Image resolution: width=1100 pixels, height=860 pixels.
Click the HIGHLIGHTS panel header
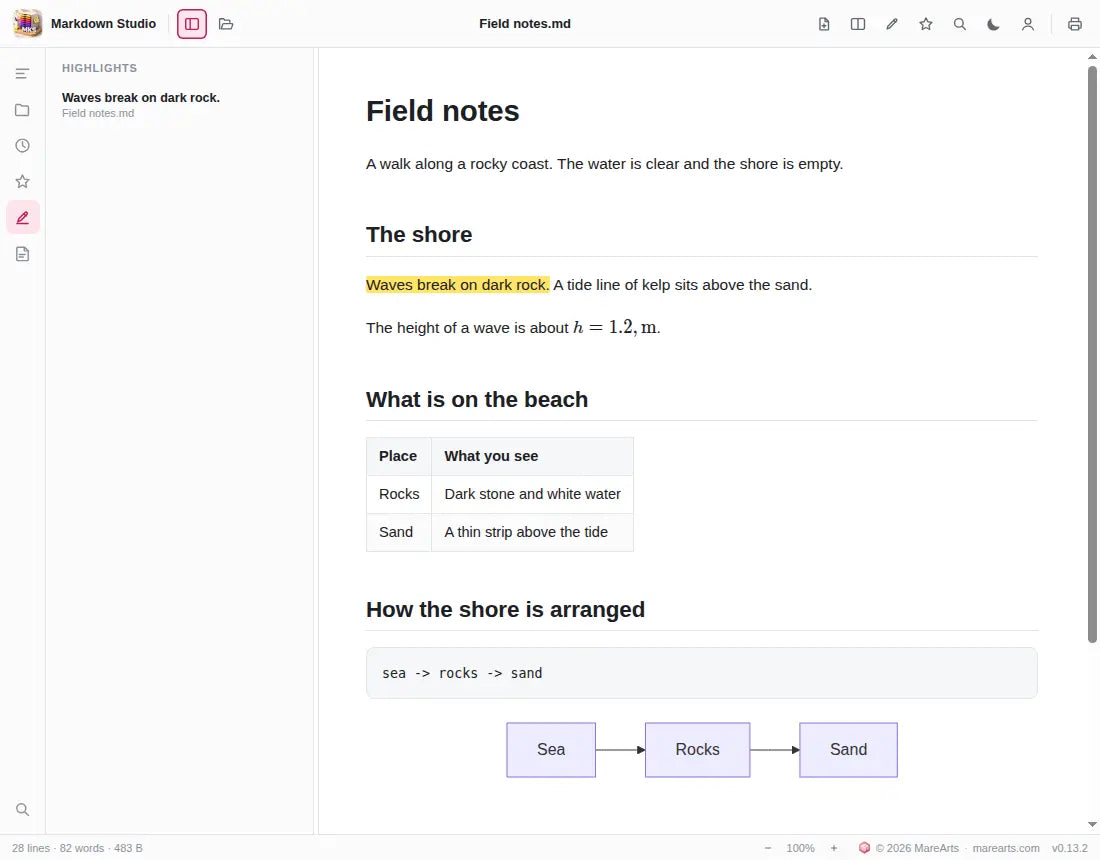(x=100, y=68)
